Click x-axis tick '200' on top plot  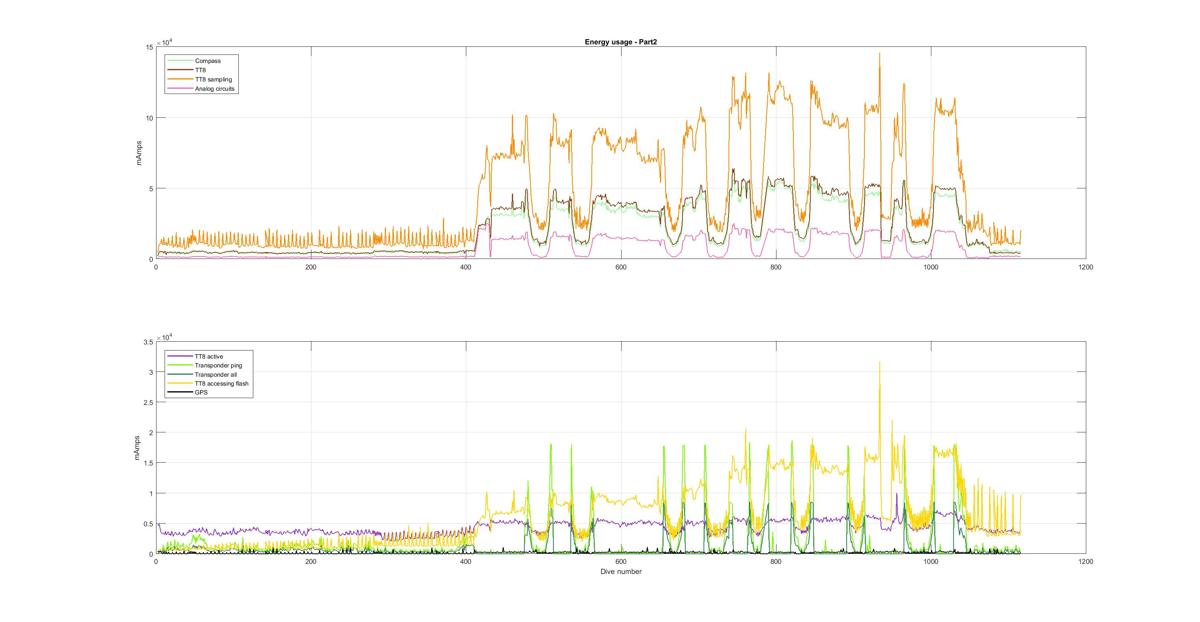311,267
